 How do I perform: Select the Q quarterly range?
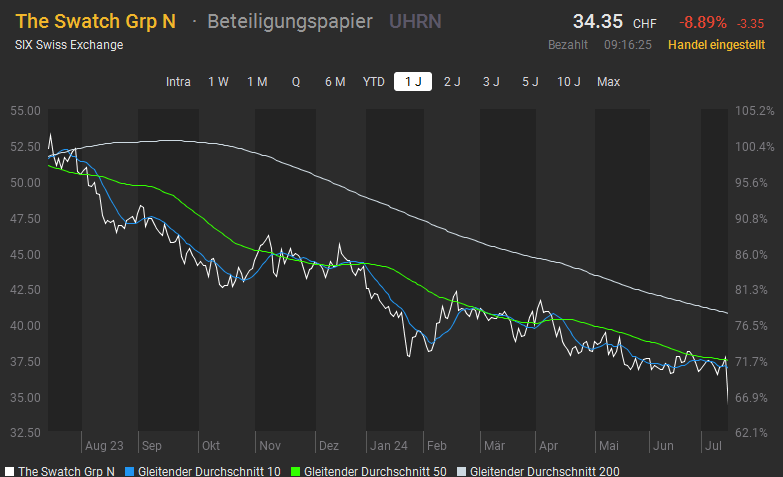tap(296, 82)
